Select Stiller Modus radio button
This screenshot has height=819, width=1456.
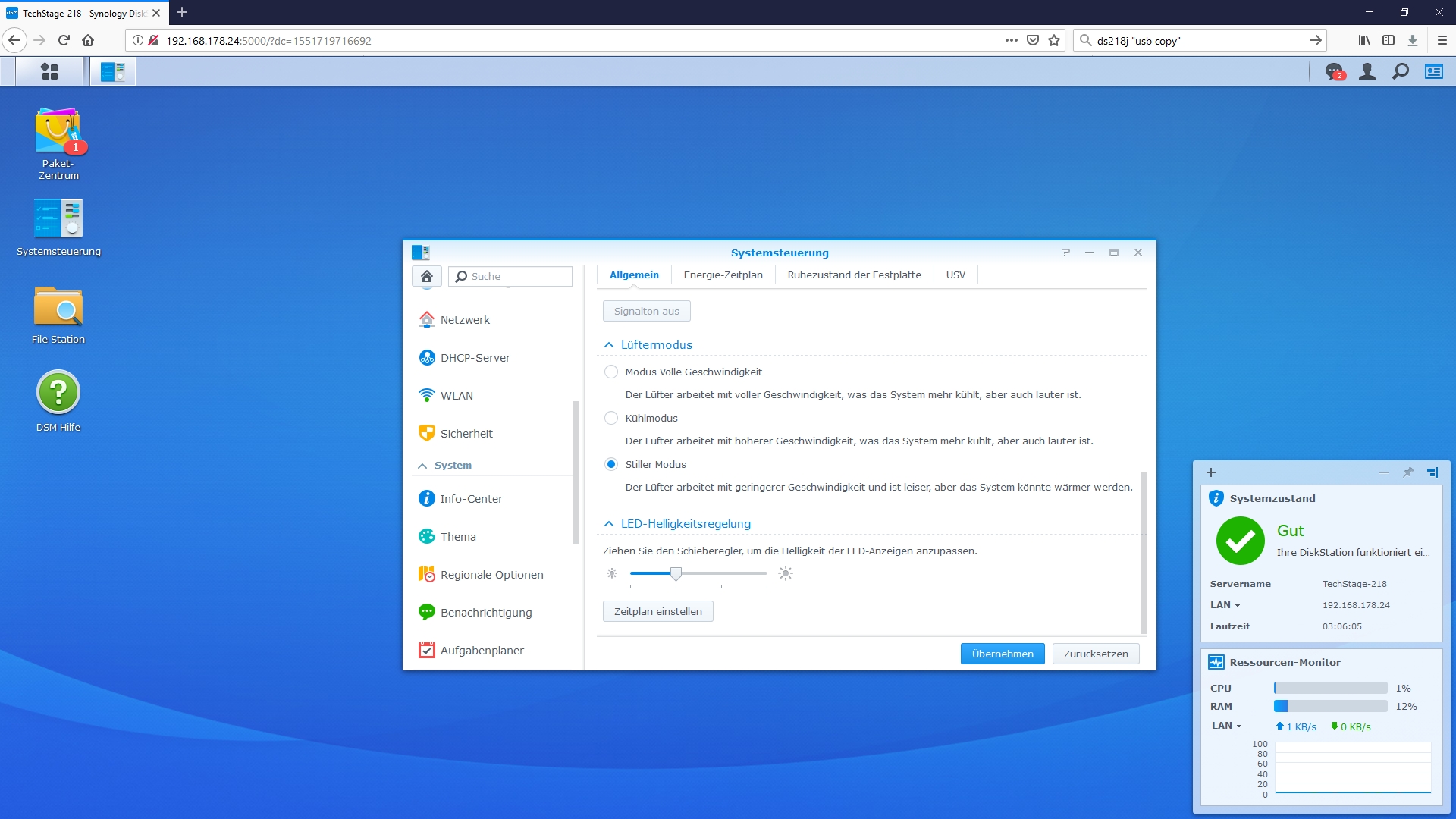(611, 464)
